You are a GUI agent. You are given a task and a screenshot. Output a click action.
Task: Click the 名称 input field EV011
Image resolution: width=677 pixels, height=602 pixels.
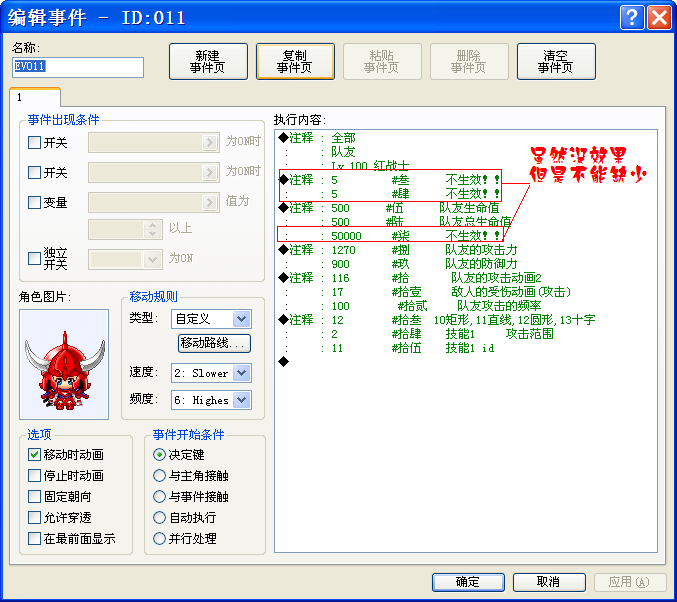click(78, 67)
